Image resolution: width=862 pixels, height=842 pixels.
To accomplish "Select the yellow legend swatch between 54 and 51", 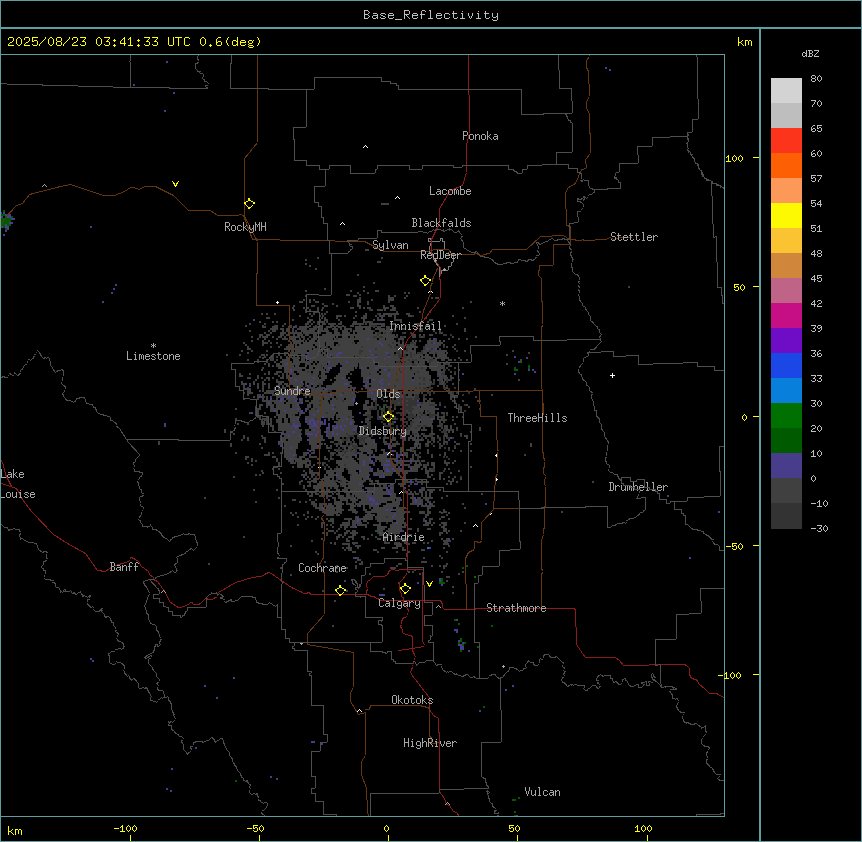I will pyautogui.click(x=786, y=216).
